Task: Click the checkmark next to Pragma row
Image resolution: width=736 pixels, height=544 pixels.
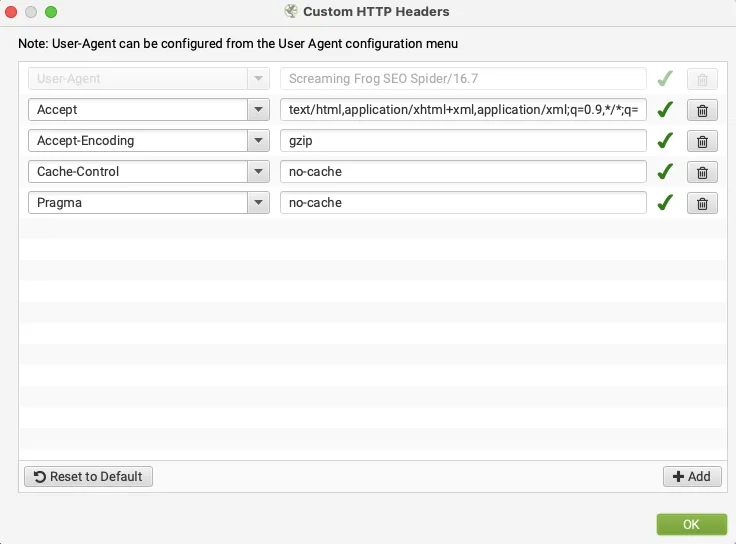Action: click(665, 202)
